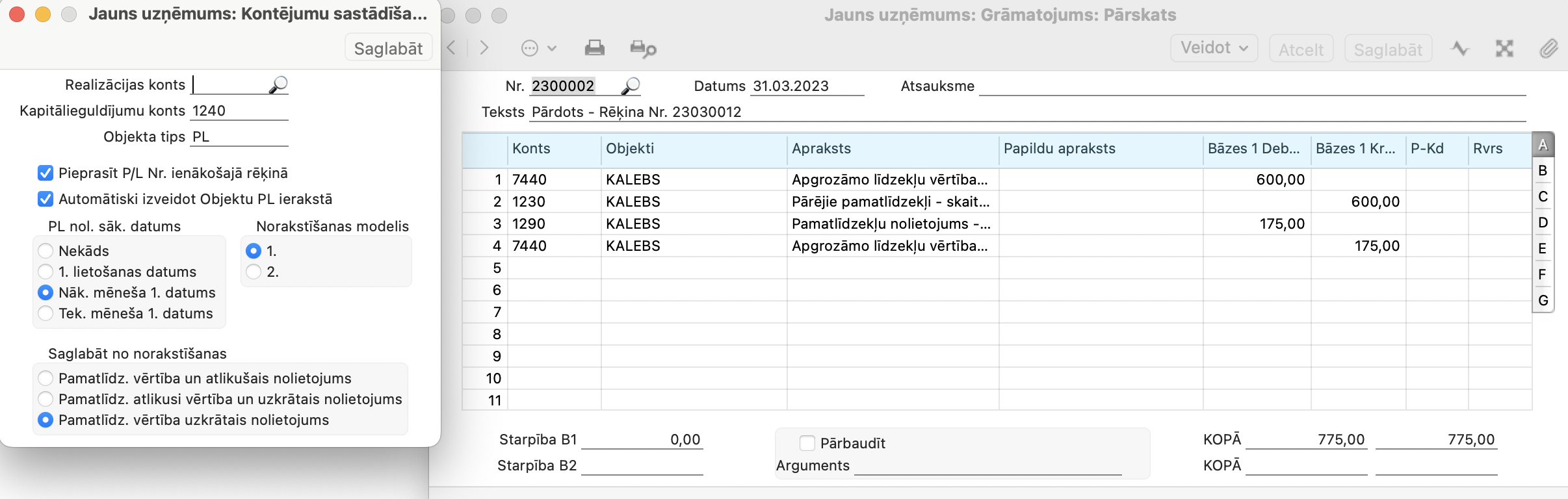Click the Datums field 31.03.2023
The height and width of the screenshot is (499, 1568).
(806, 86)
